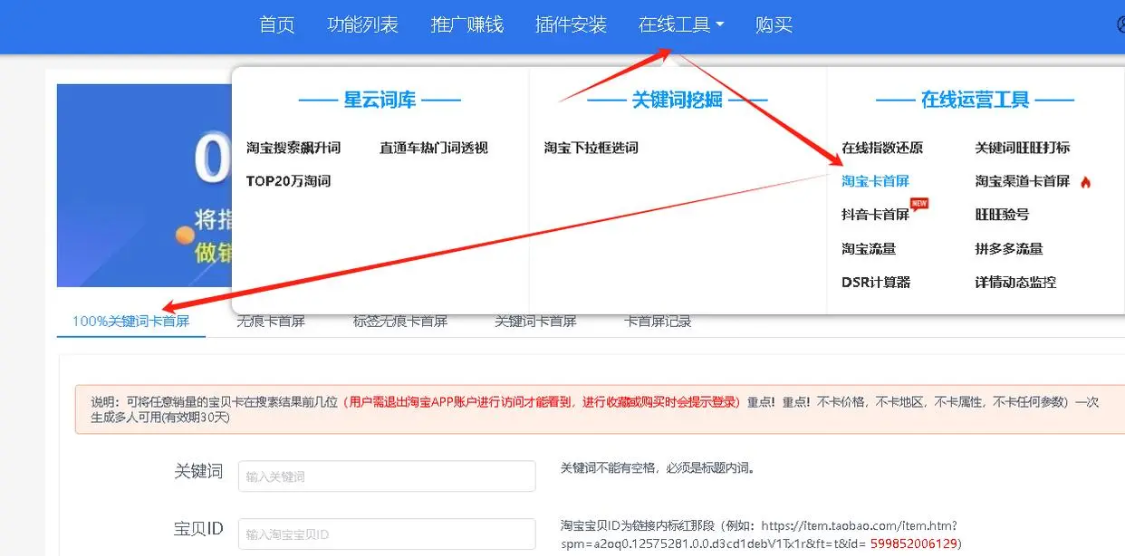Expand the 在线工具 dropdown menu

pyautogui.click(x=681, y=25)
